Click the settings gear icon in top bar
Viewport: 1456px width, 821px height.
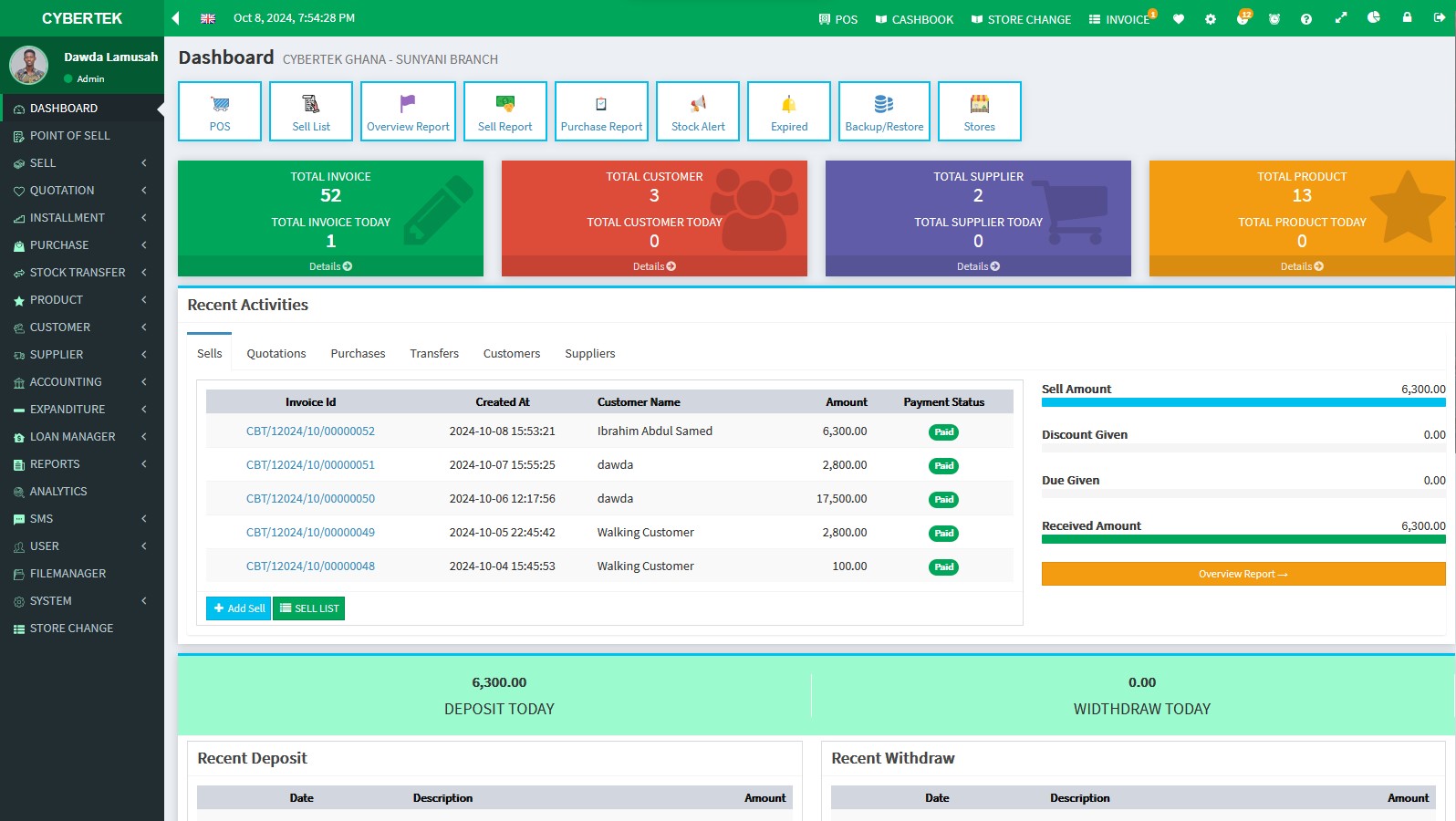pyautogui.click(x=1210, y=19)
